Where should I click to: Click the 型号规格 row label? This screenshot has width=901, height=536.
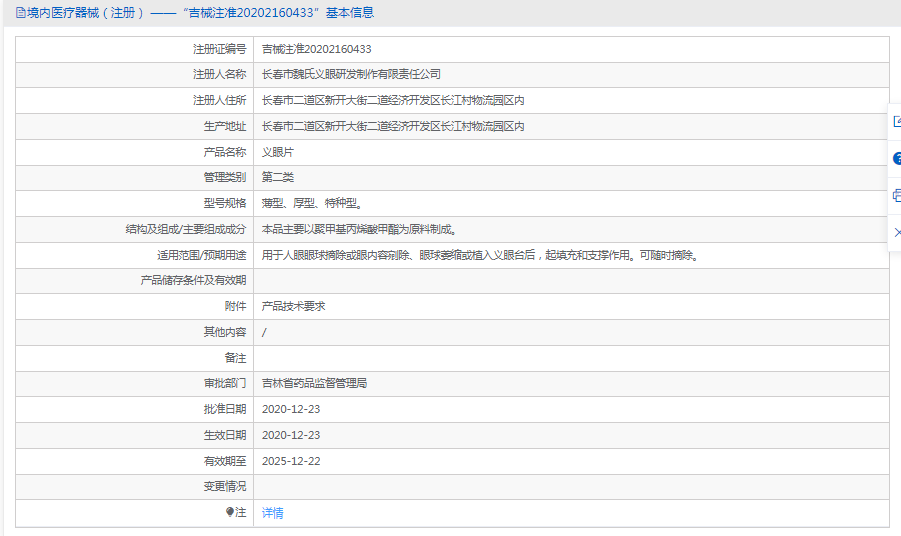click(x=225, y=203)
